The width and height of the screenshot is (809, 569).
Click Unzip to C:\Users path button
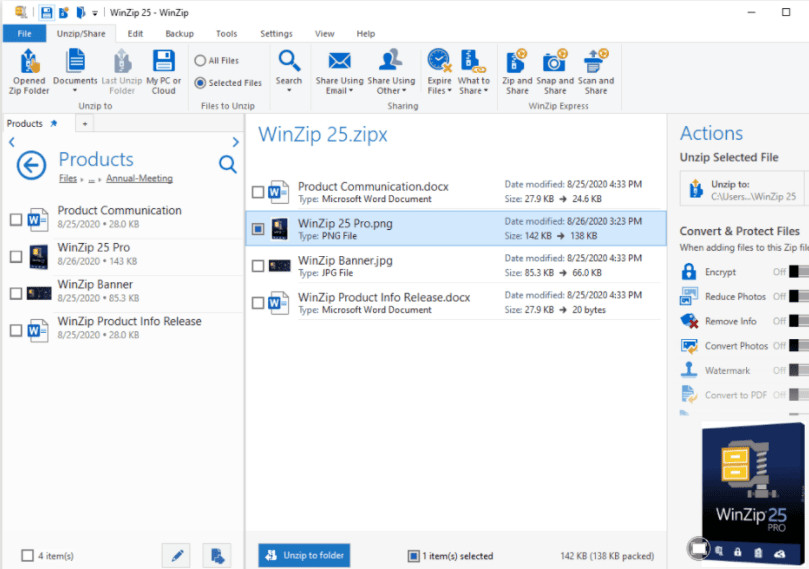tap(742, 189)
